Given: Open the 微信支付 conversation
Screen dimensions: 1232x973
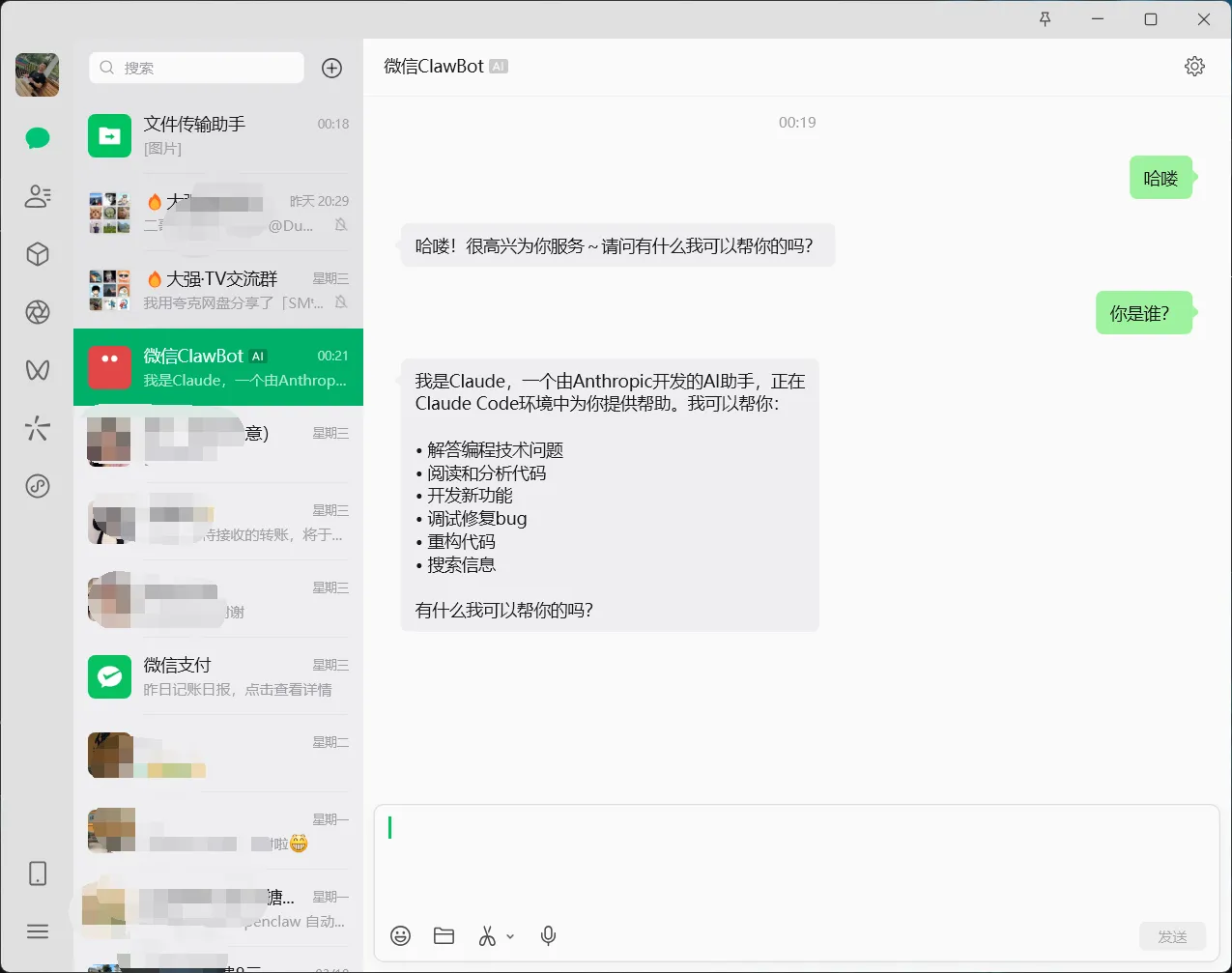Looking at the screenshot, I should (x=218, y=676).
